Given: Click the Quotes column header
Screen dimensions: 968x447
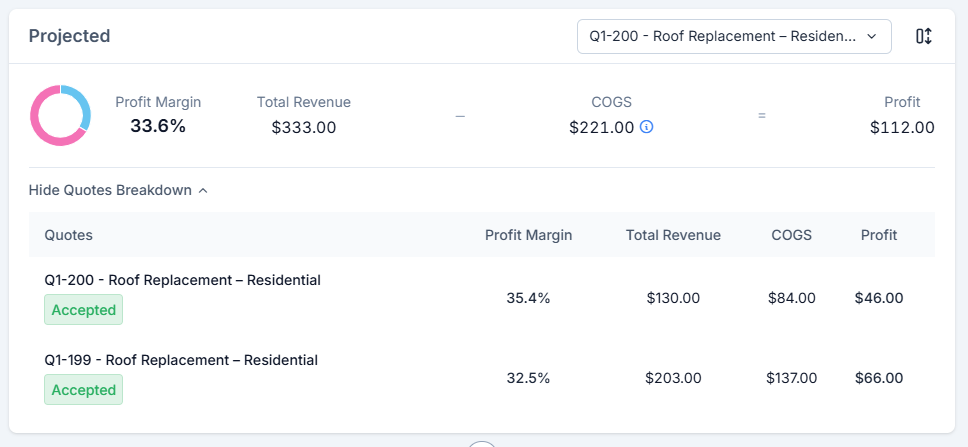Looking at the screenshot, I should click(69, 235).
